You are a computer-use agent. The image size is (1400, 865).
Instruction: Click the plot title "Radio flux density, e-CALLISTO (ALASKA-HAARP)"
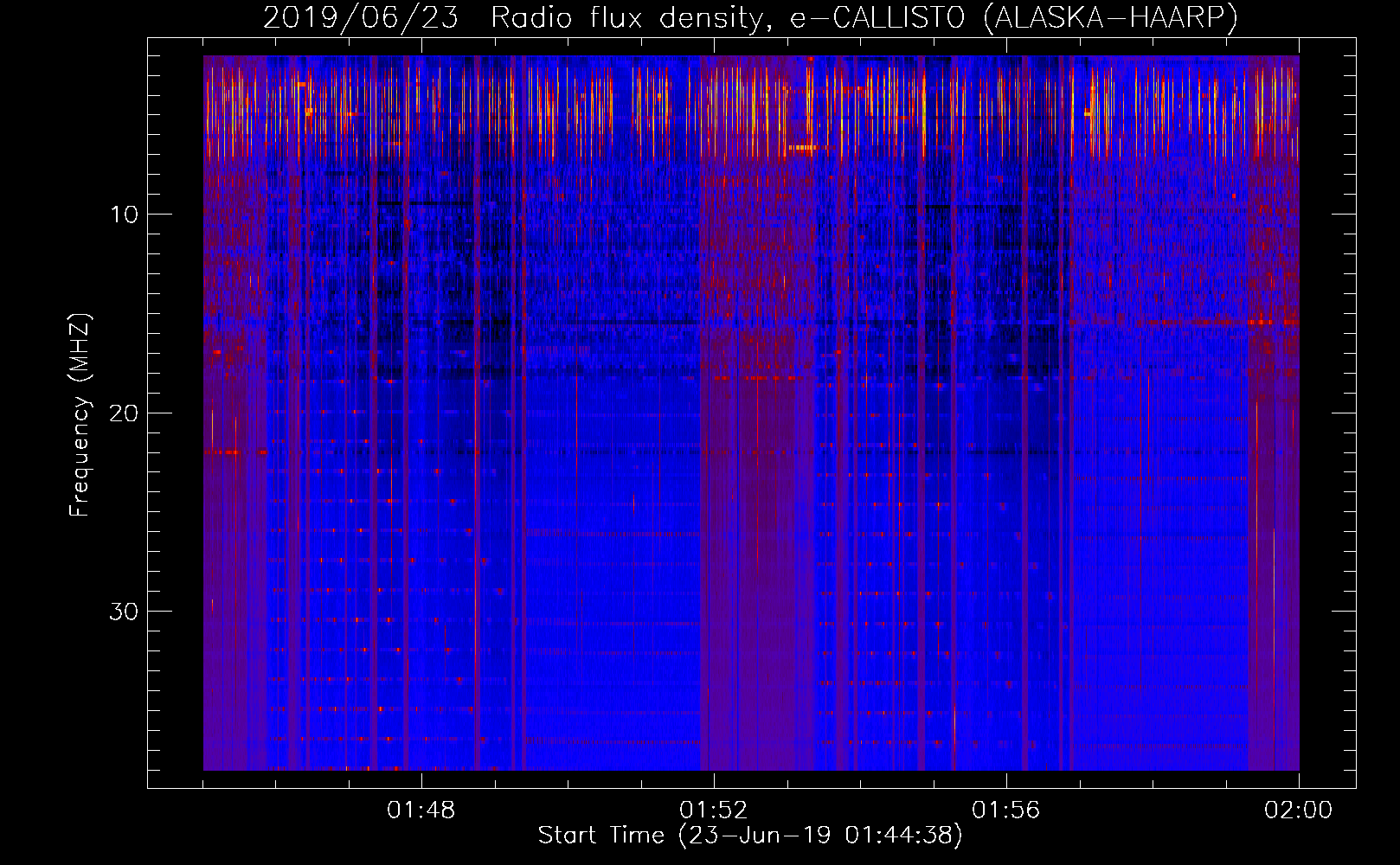click(864, 17)
